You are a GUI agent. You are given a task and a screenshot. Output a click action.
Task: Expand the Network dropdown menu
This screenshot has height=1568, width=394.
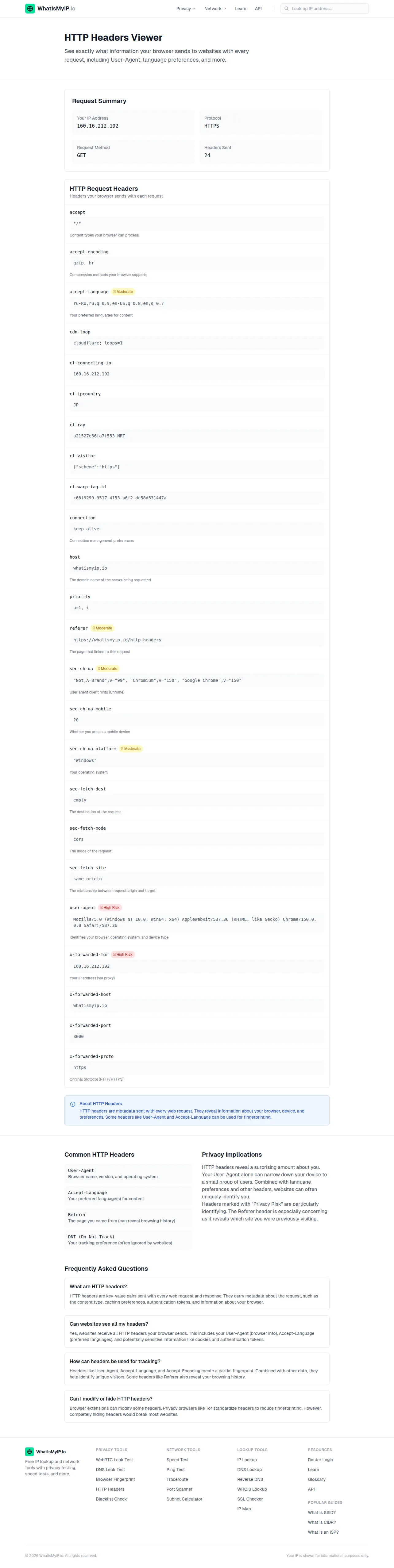tap(215, 9)
